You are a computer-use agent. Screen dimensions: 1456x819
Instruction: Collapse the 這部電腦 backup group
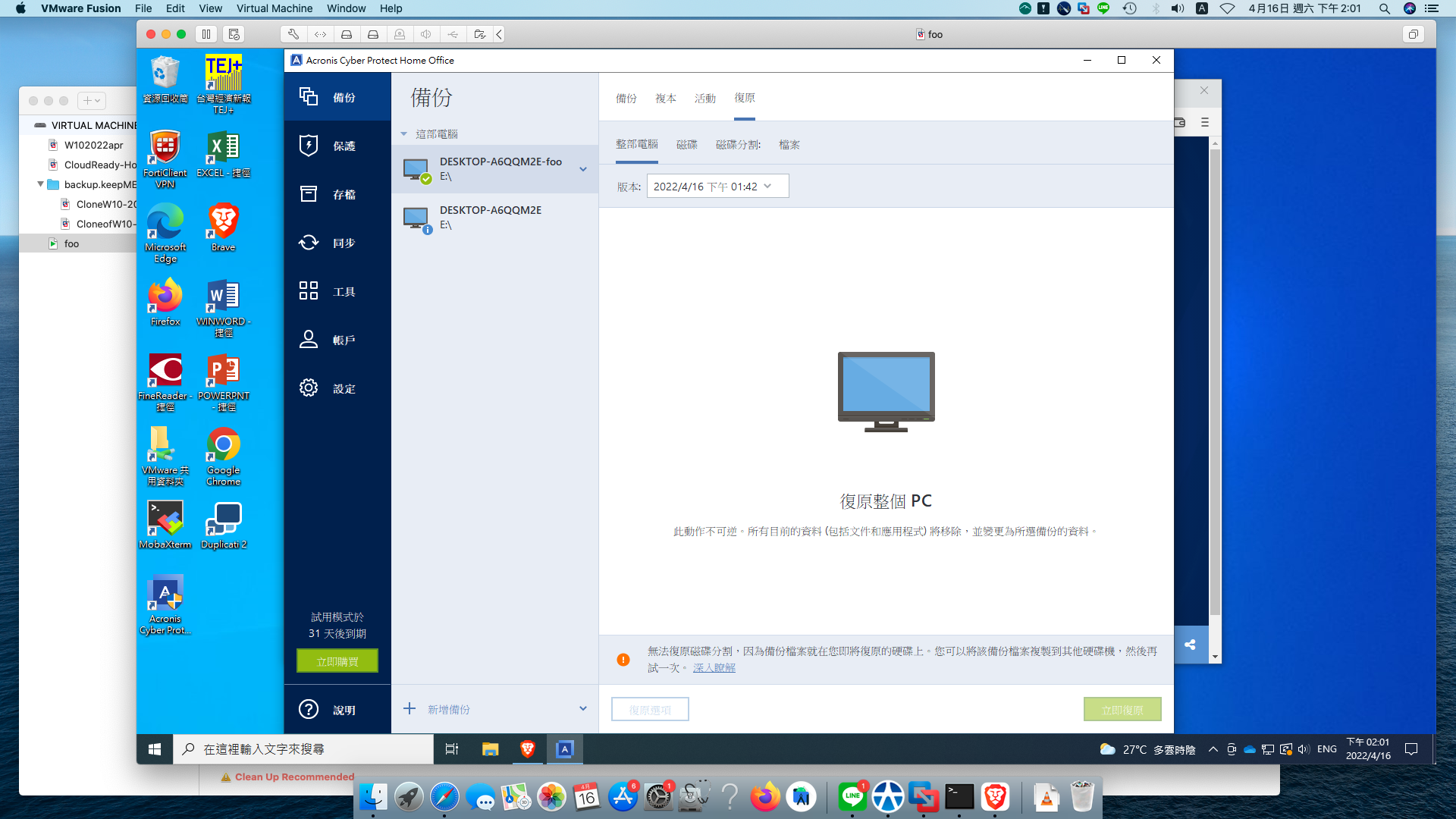pos(404,134)
